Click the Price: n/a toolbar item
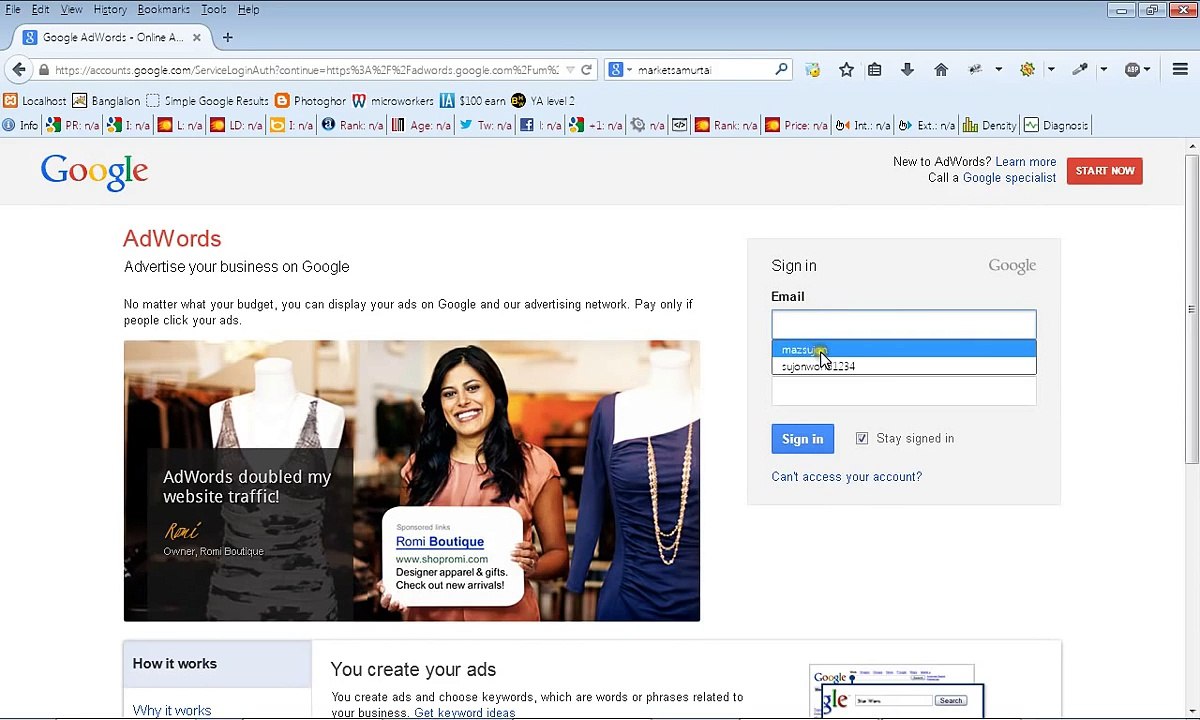1200x720 pixels. pyautogui.click(x=796, y=126)
